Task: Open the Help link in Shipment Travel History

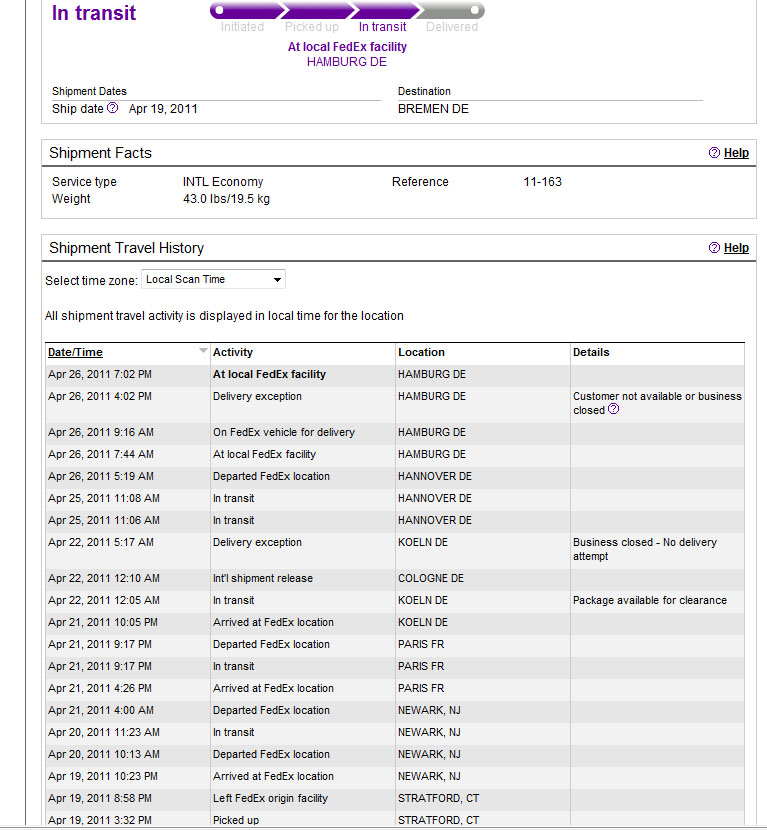Action: [x=736, y=248]
